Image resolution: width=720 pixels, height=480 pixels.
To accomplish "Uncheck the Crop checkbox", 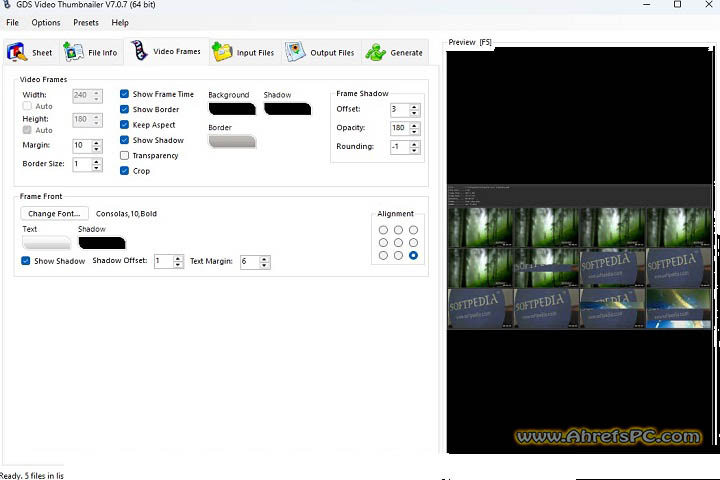I will tap(124, 170).
